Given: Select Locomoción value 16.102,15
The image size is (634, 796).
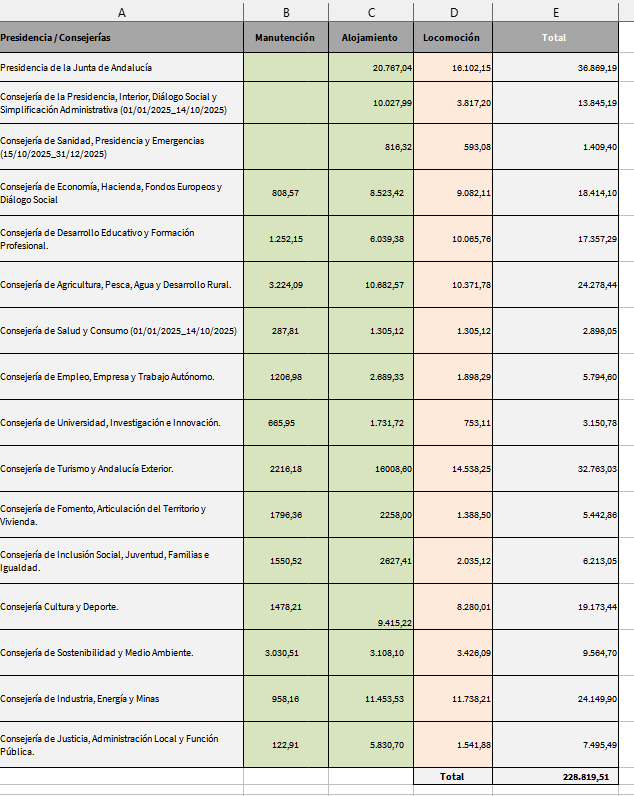Looking at the screenshot, I should coord(453,68).
